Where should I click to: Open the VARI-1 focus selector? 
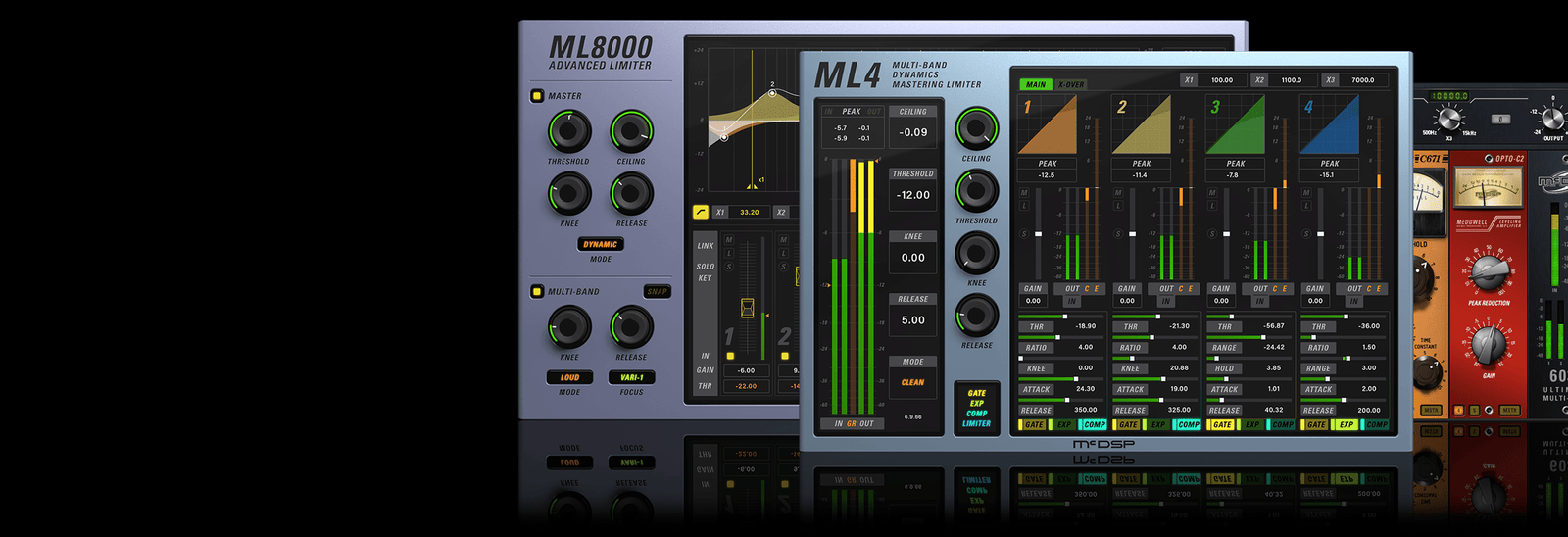tap(631, 377)
